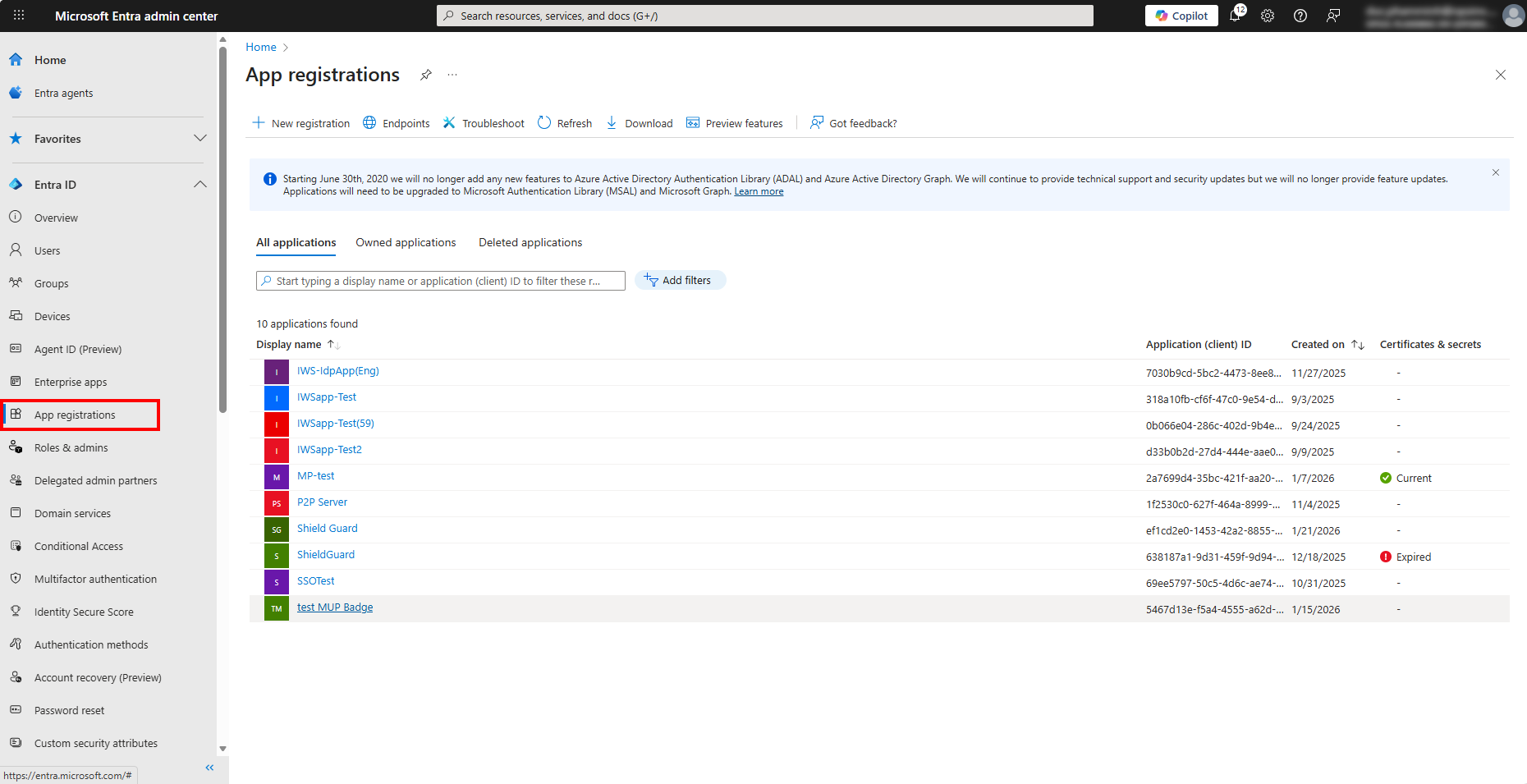Viewport: 1527px width, 784px height.
Task: Switch to Owned applications tab
Action: [406, 243]
